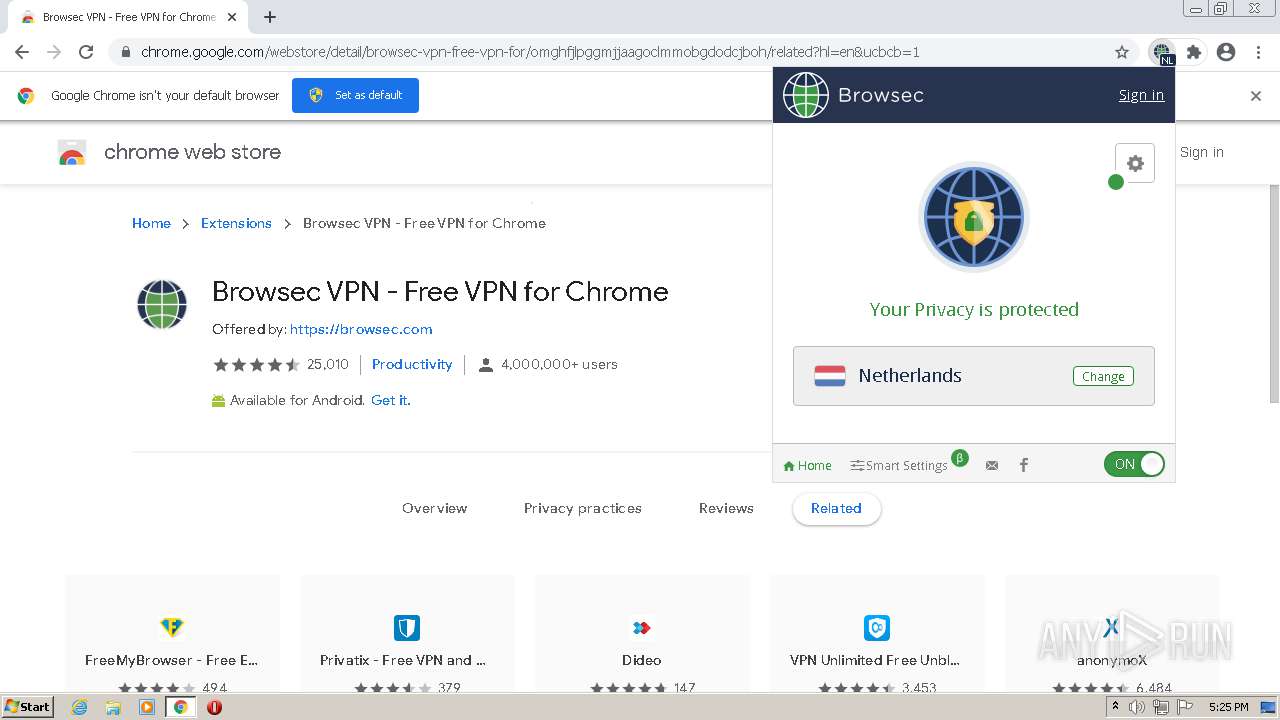
Task: Click Chrome Web Store logo
Action: 72,152
